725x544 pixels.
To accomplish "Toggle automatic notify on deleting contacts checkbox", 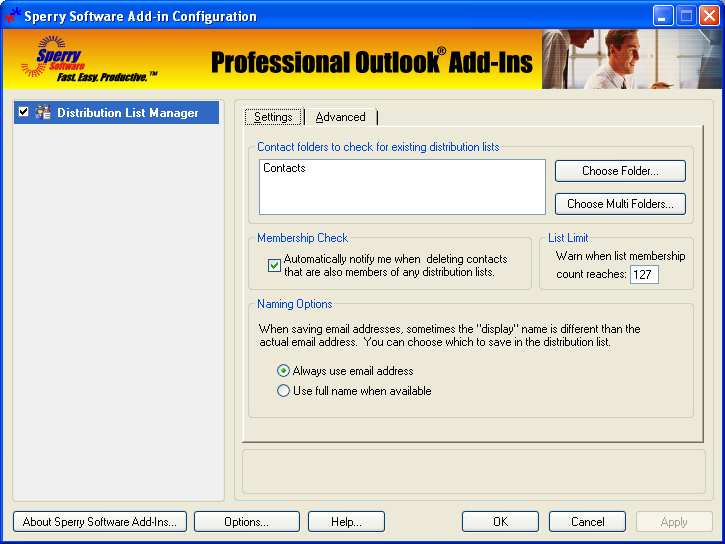I will click(x=274, y=265).
